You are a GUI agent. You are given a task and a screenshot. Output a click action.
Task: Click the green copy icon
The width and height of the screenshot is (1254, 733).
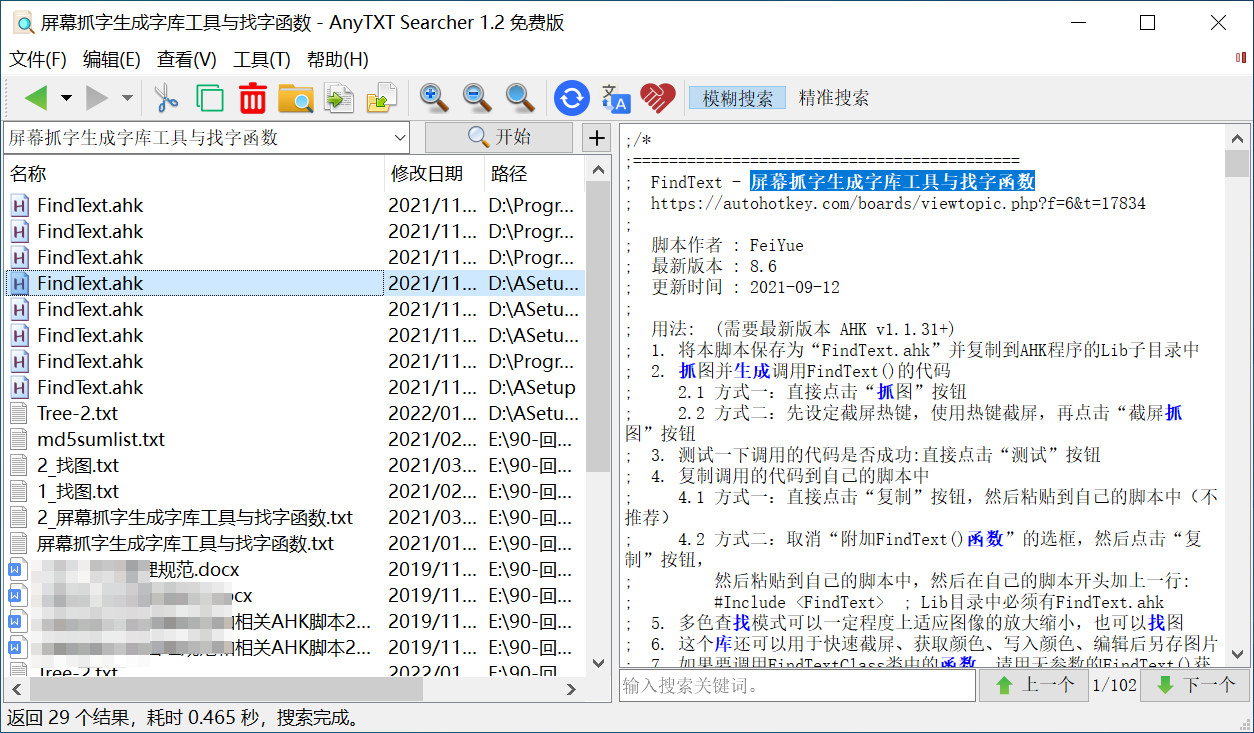(x=209, y=98)
